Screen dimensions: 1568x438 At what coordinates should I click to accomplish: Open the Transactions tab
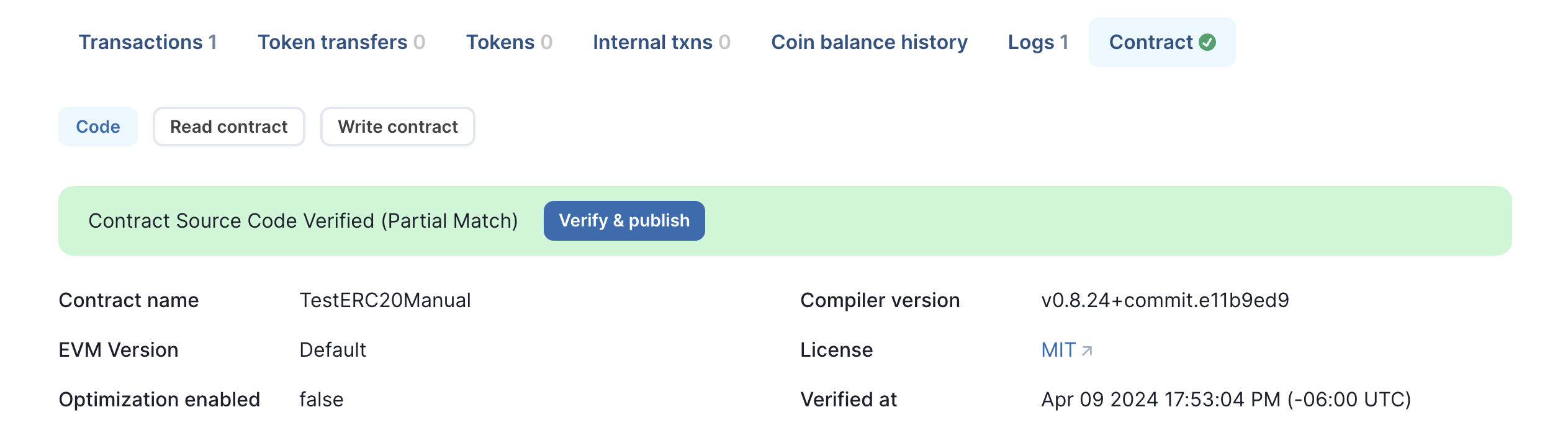(148, 42)
